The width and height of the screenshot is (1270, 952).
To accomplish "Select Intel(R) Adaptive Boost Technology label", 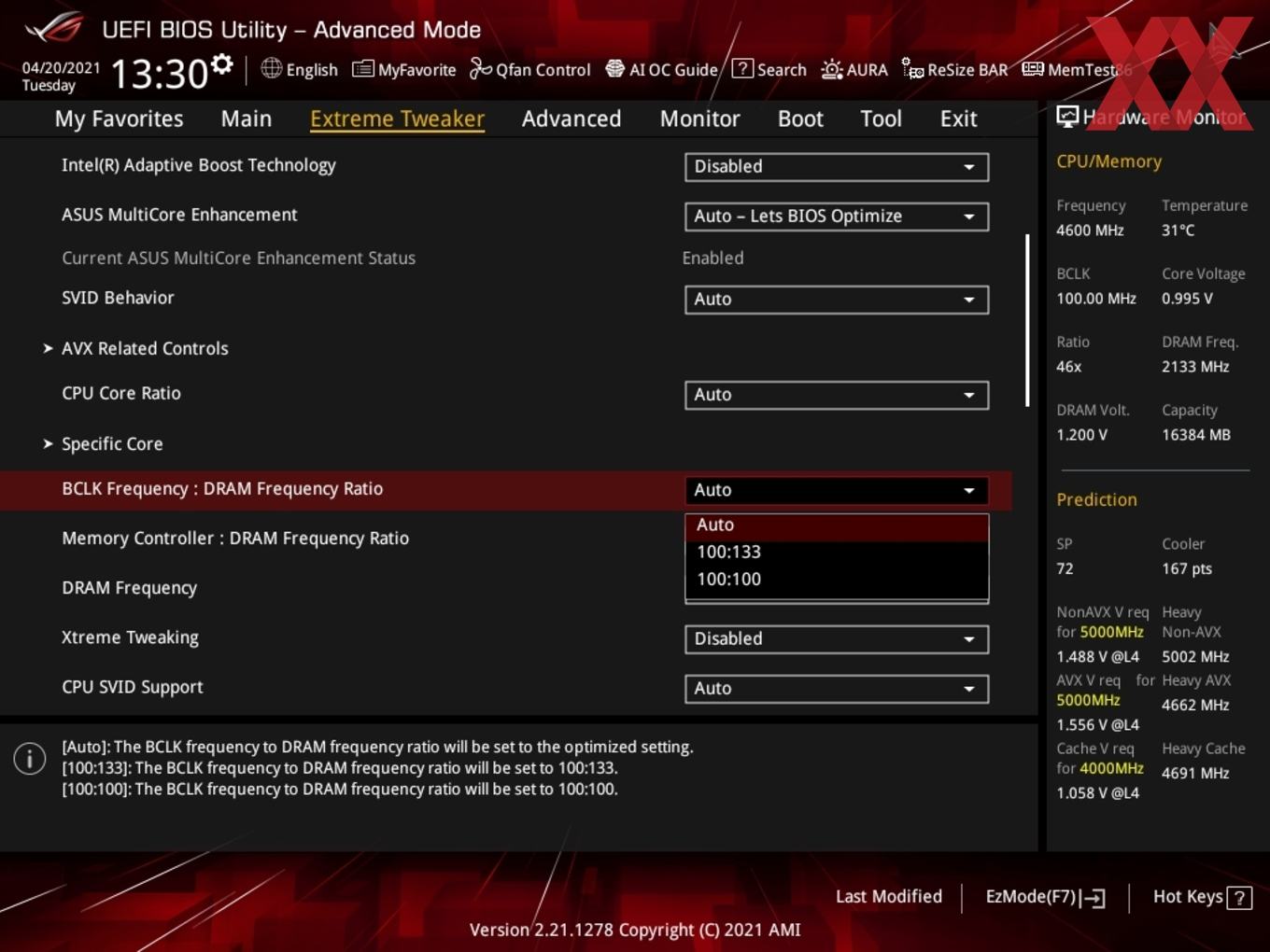I will point(198,165).
